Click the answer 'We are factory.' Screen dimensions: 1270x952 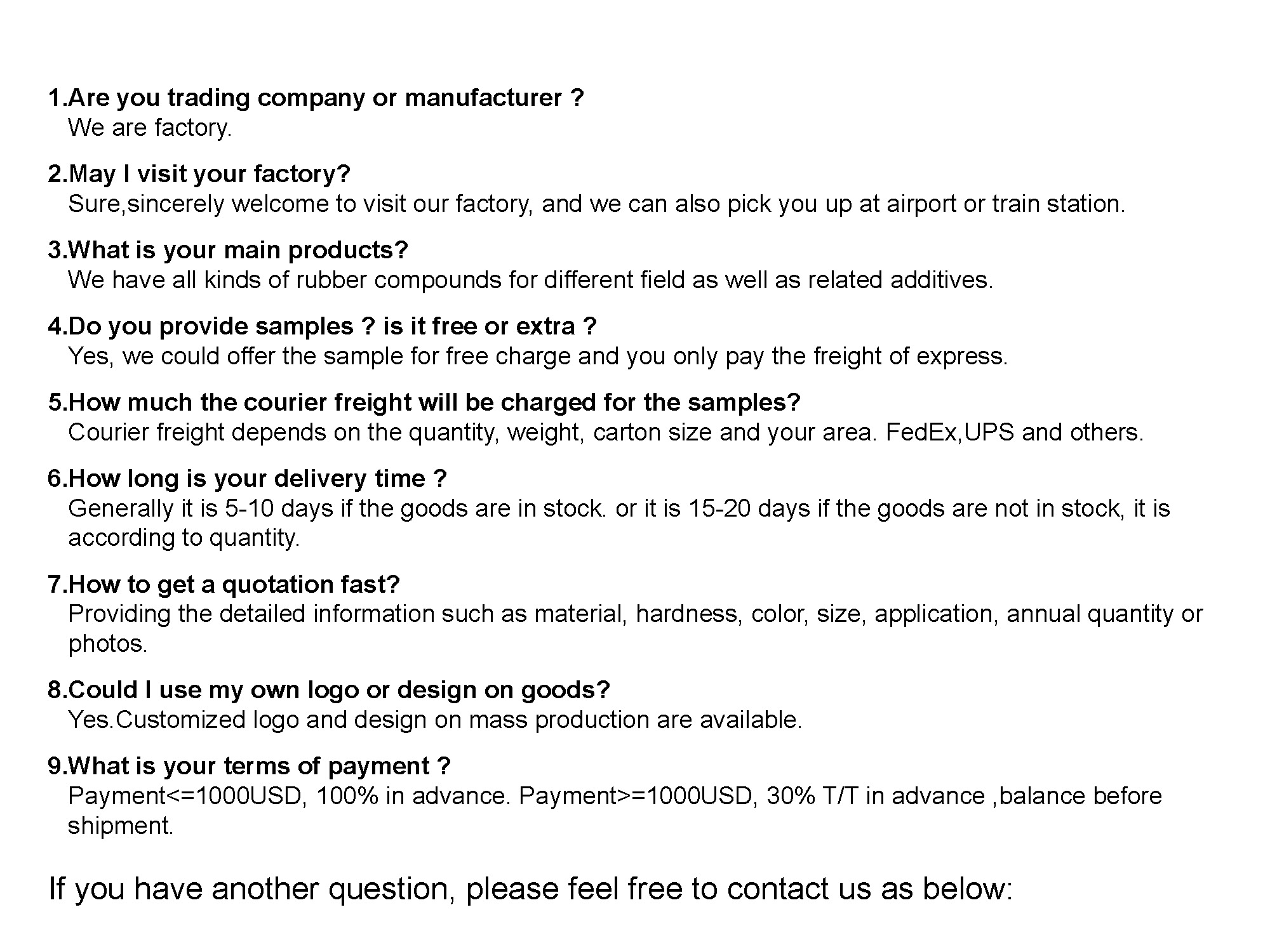point(150,128)
